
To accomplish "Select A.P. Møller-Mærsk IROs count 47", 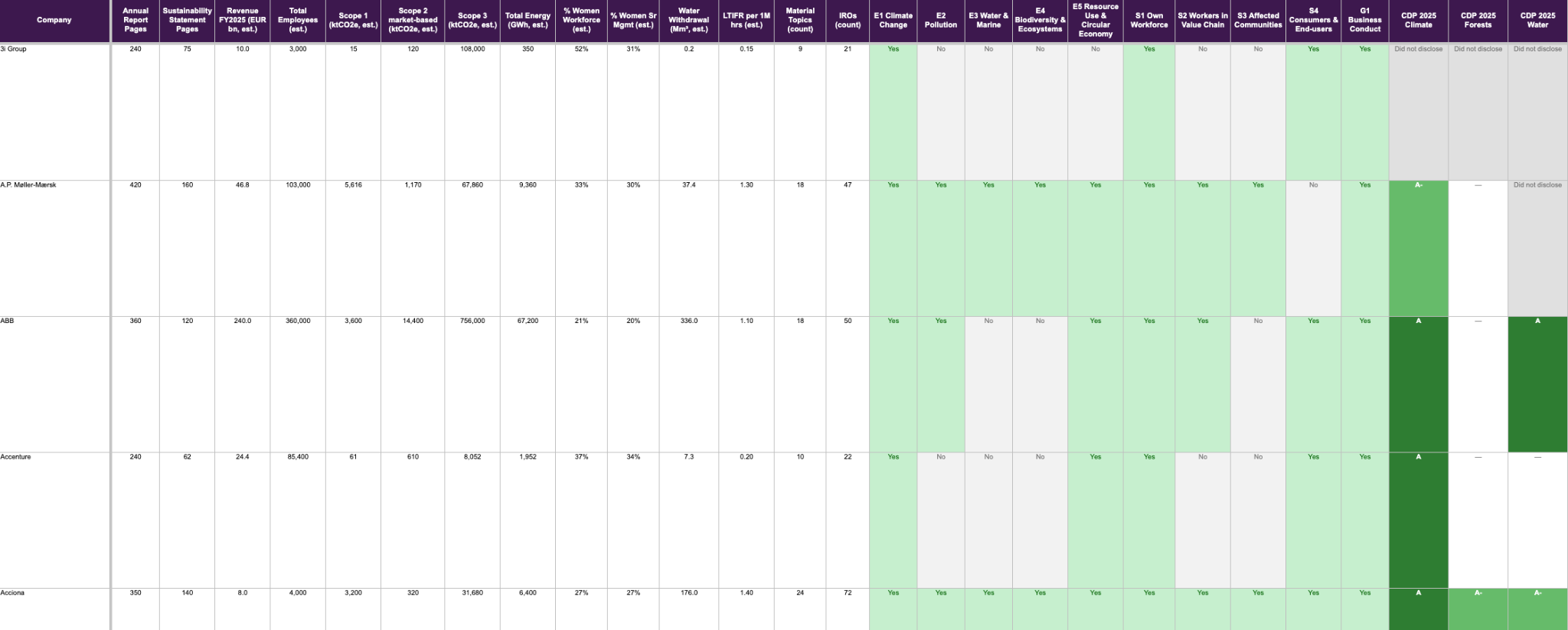I will tap(848, 248).
